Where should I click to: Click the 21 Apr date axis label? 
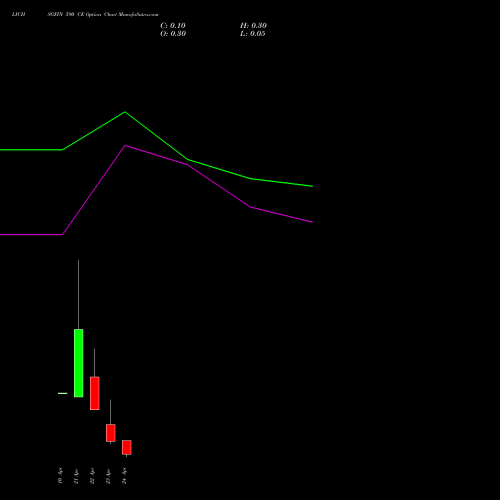coord(76,476)
